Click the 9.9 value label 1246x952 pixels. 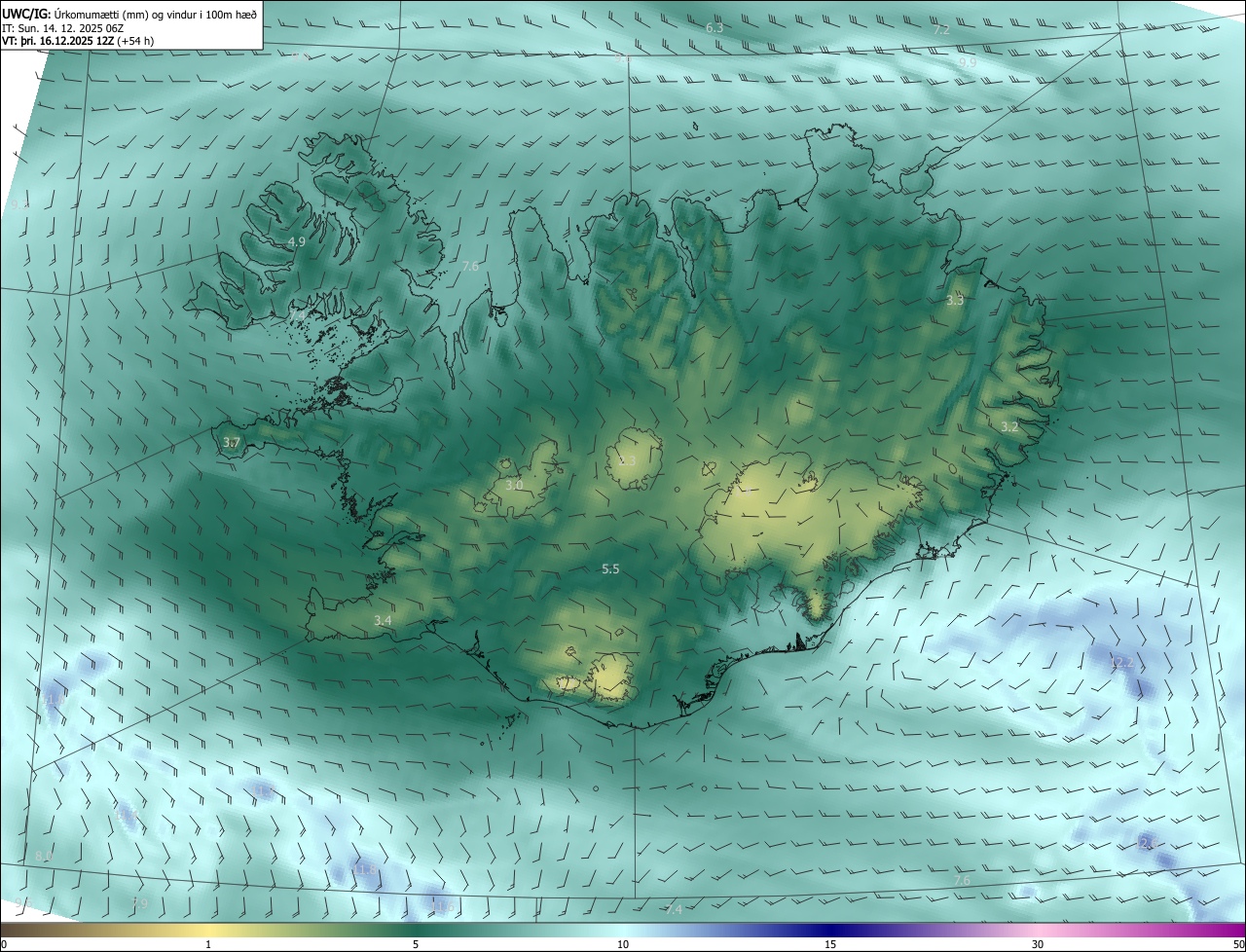(968, 62)
